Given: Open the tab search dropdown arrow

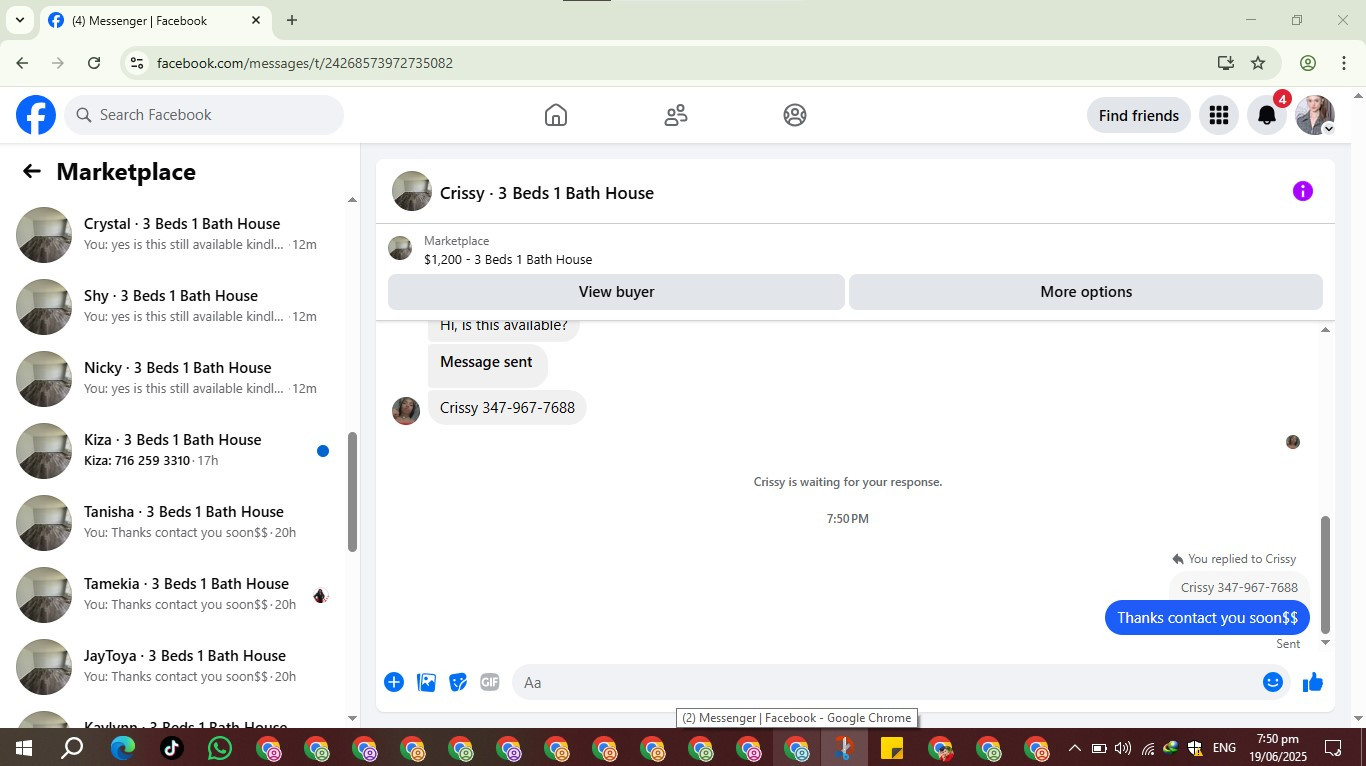Looking at the screenshot, I should tap(19, 20).
